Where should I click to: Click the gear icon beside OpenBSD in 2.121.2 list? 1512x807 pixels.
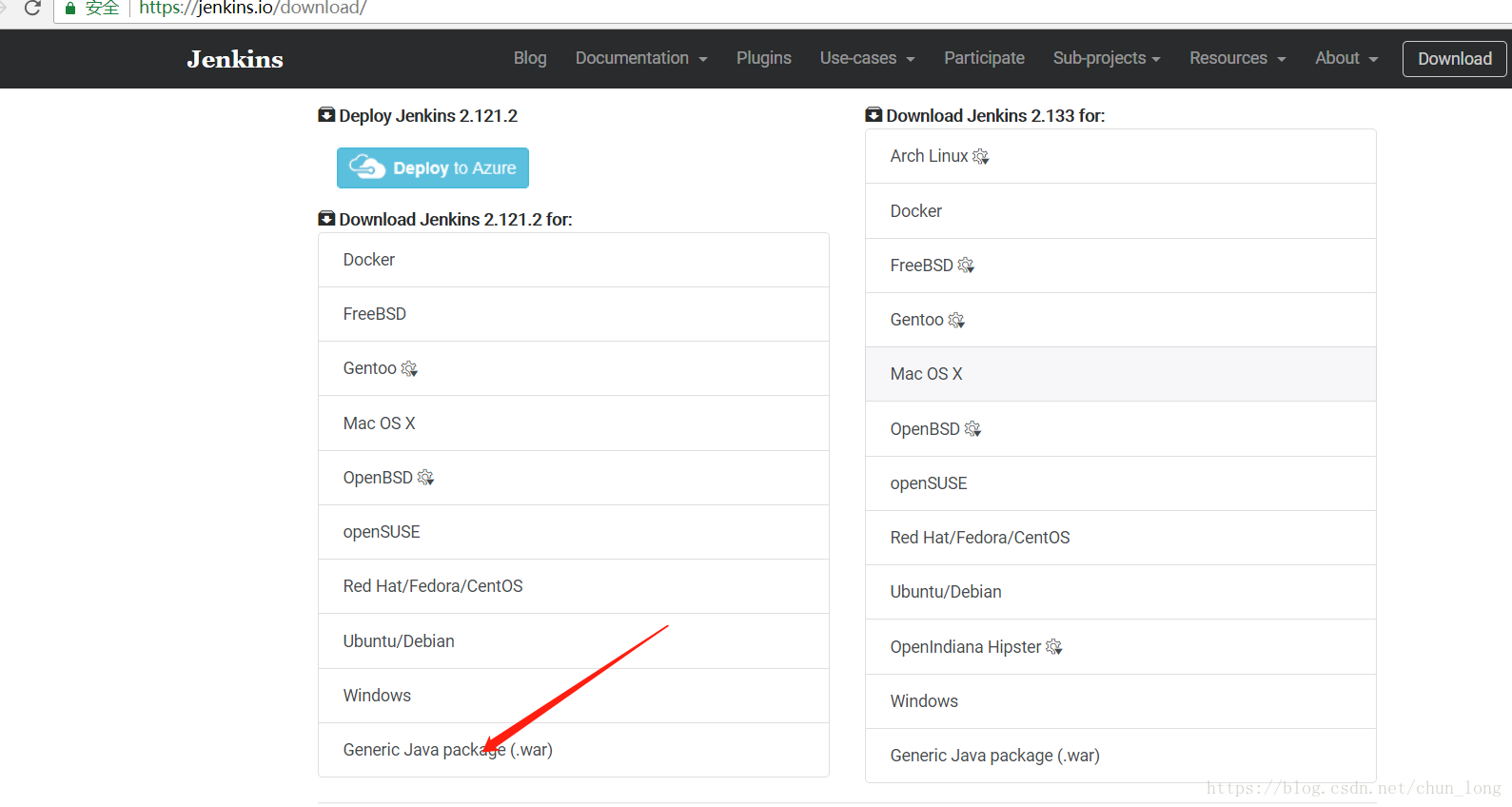coord(425,478)
